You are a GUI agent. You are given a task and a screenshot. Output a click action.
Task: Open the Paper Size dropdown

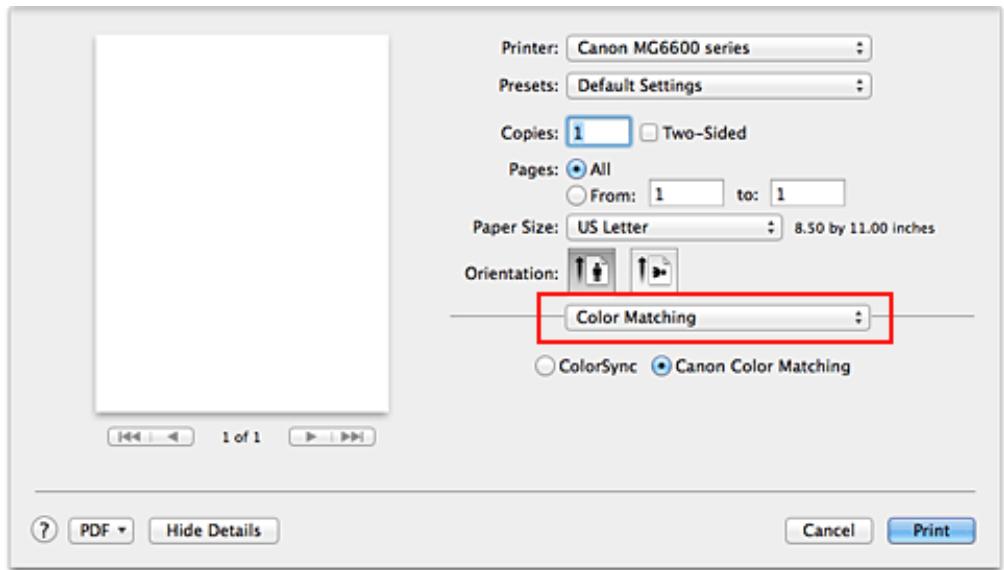[x=674, y=227]
